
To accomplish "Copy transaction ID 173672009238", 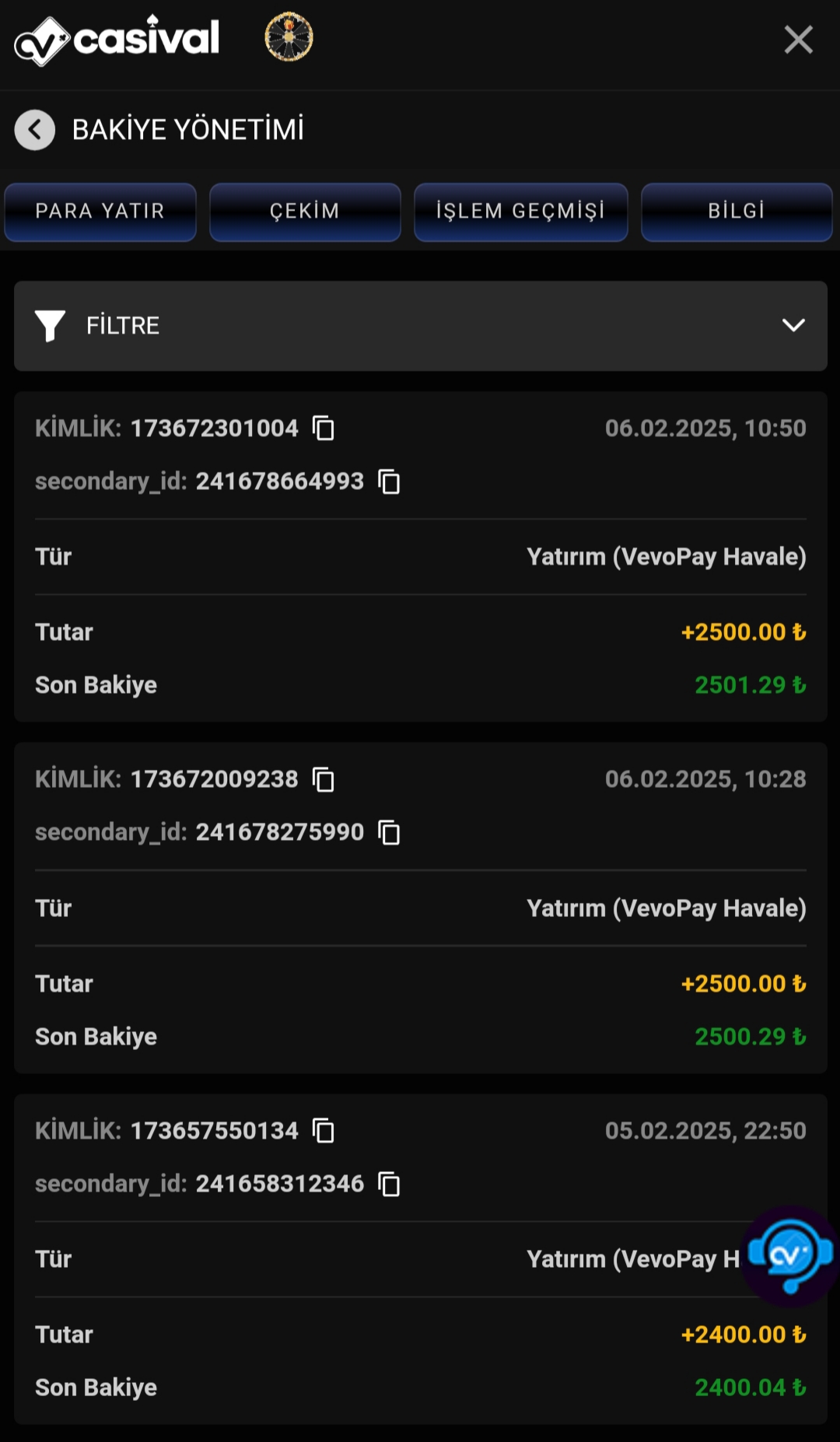I will [324, 779].
